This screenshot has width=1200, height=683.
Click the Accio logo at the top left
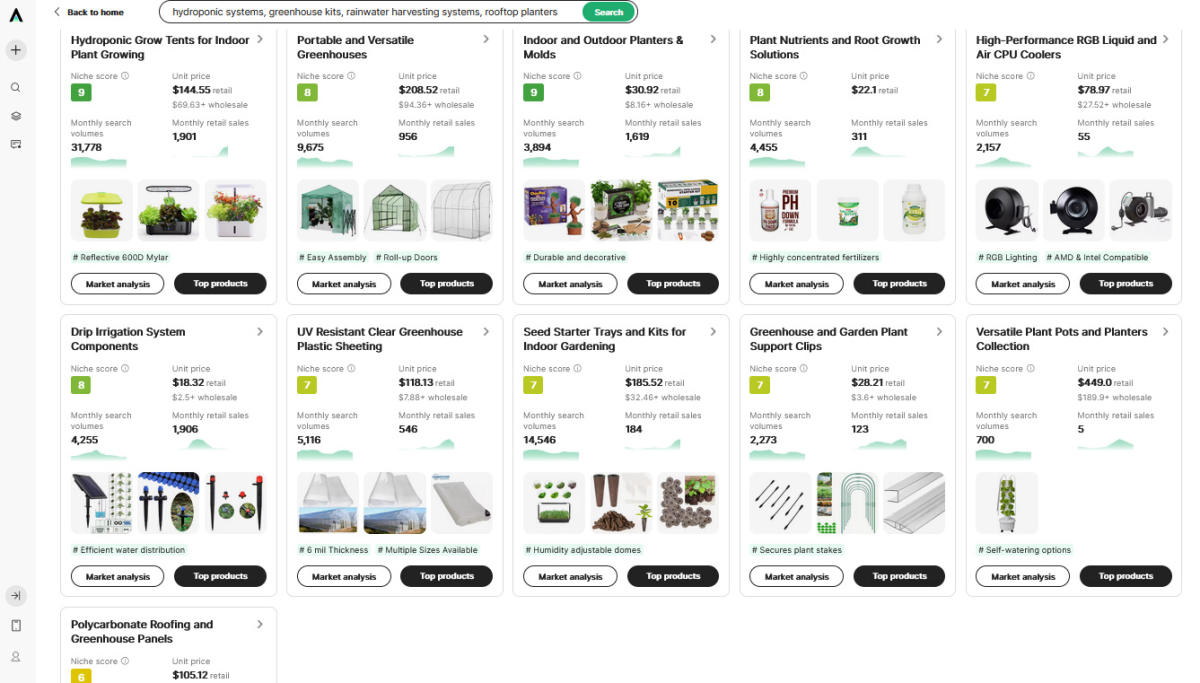click(16, 13)
